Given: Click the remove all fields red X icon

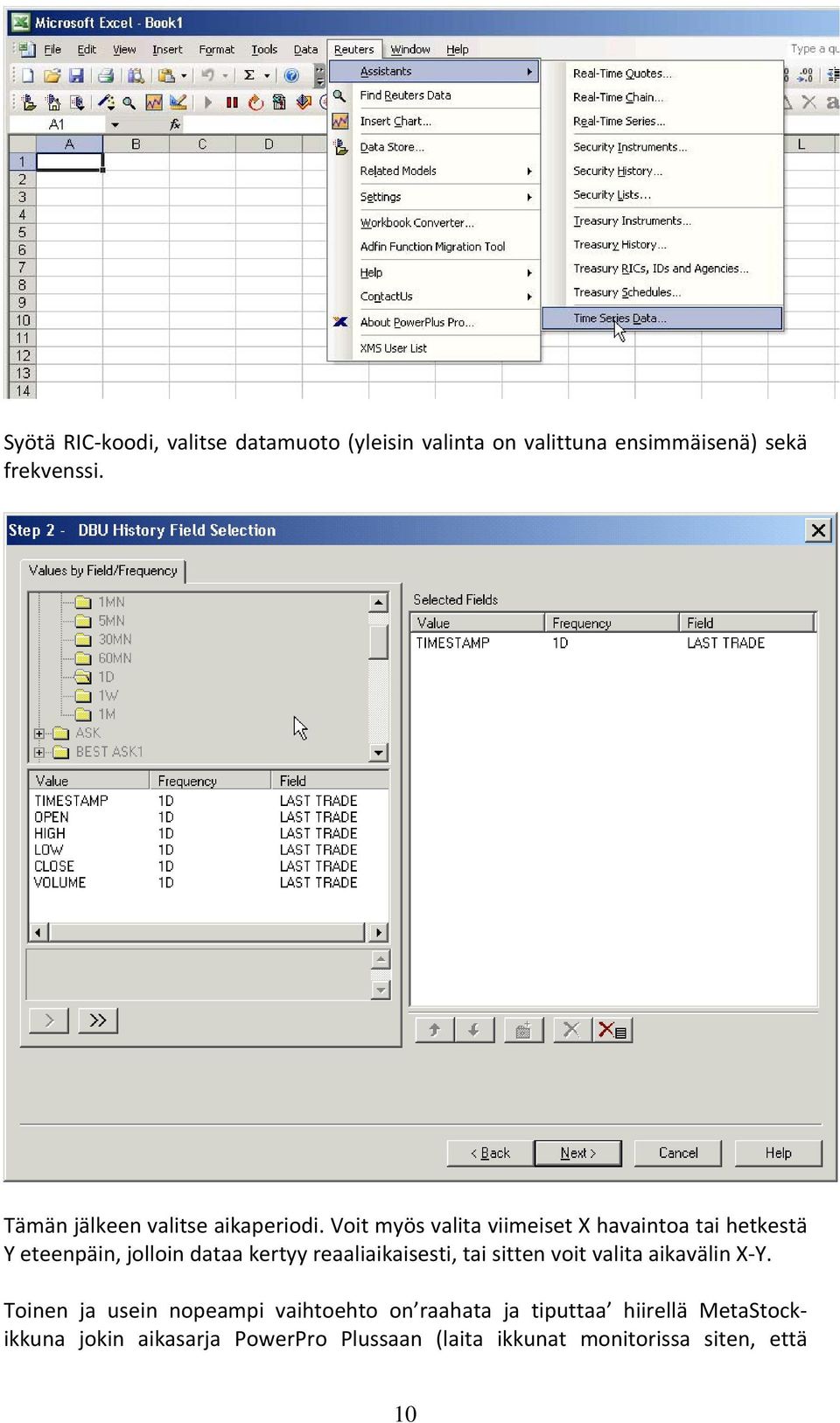Looking at the screenshot, I should (612, 1030).
